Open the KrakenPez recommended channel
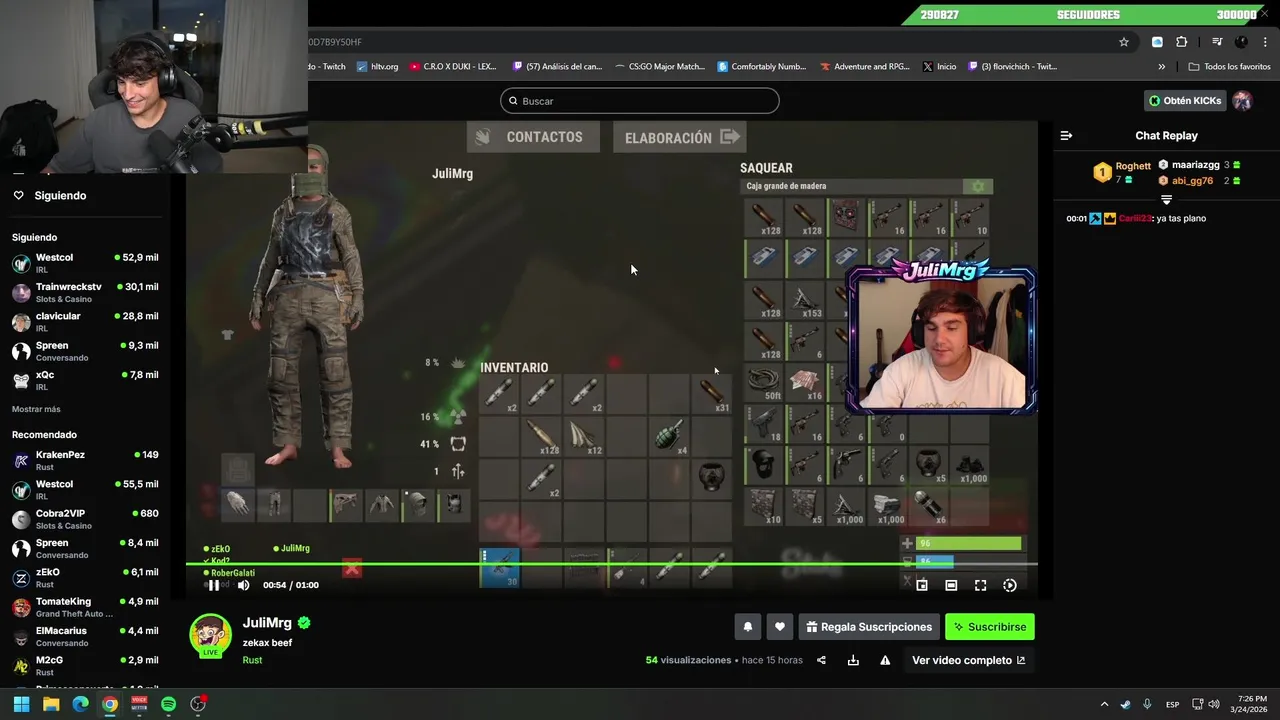Image resolution: width=1280 pixels, height=720 pixels. click(x=84, y=460)
